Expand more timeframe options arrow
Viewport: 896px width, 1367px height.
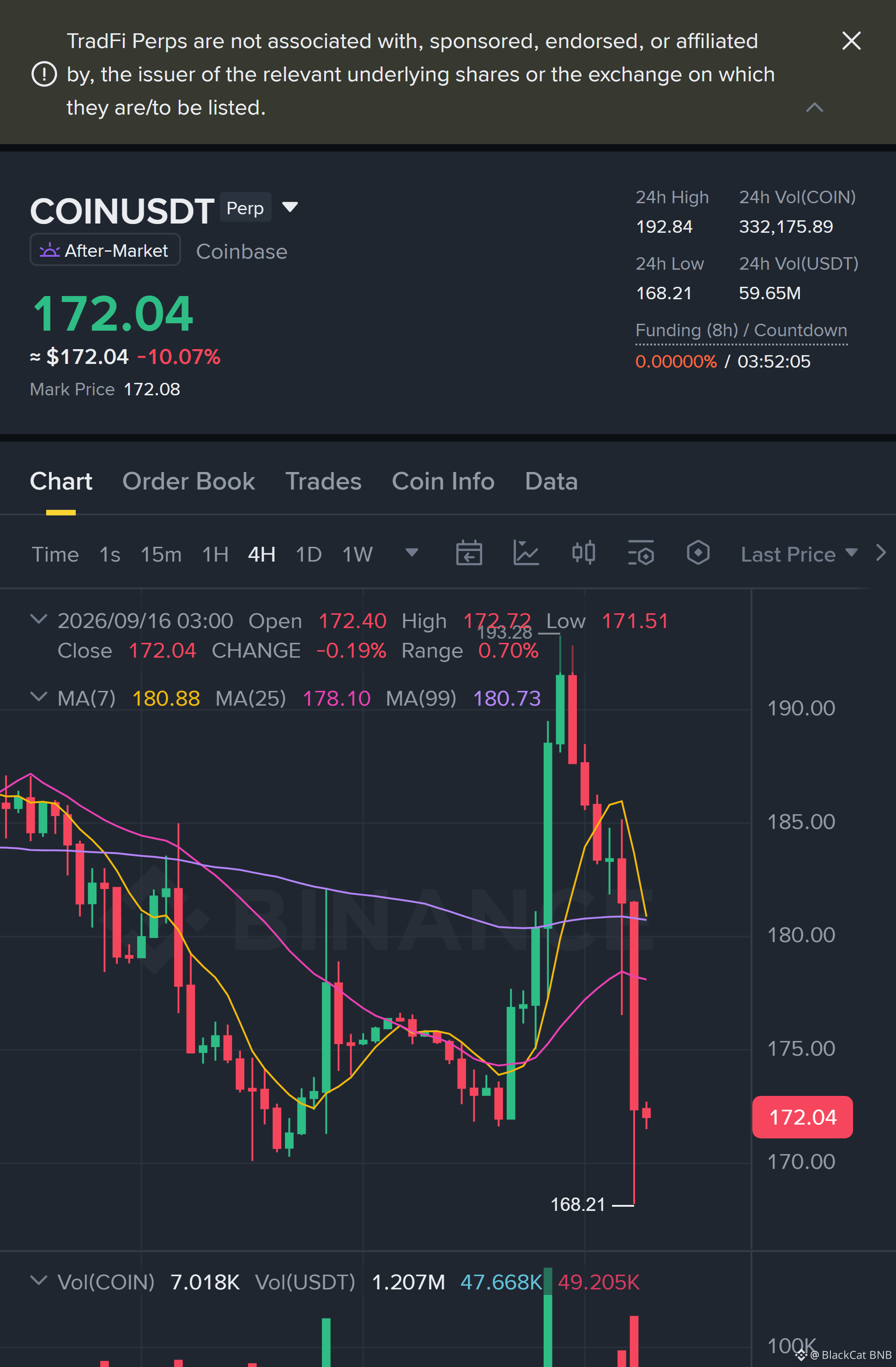pos(411,552)
